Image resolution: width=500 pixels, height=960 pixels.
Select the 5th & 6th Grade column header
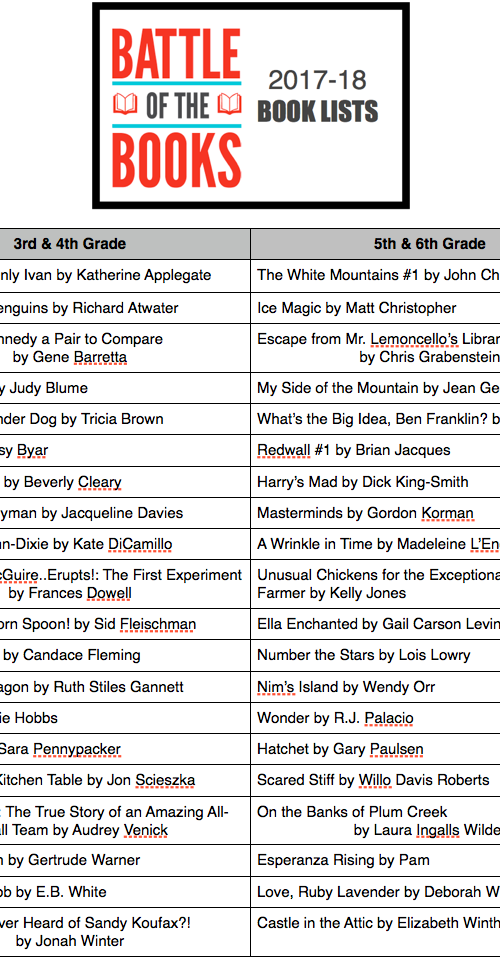tap(375, 244)
